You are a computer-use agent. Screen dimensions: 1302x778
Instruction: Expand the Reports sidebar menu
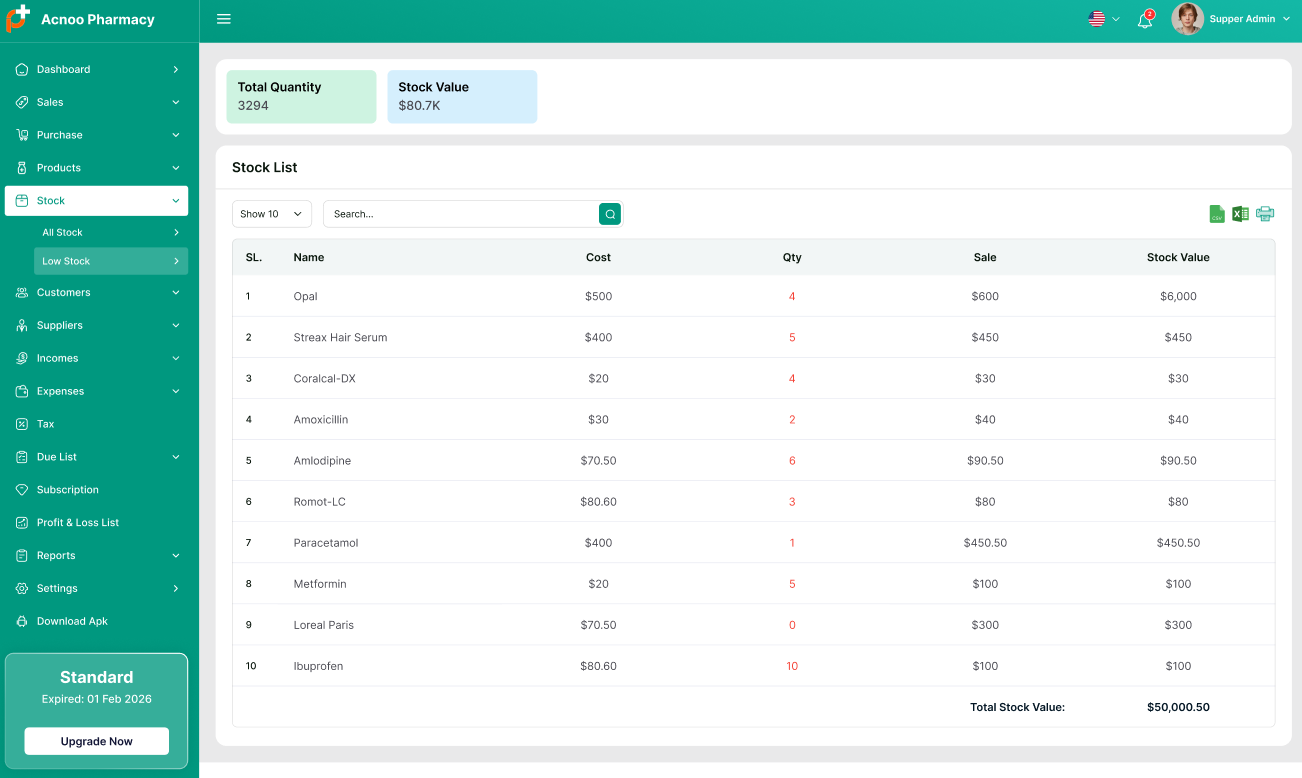[96, 555]
